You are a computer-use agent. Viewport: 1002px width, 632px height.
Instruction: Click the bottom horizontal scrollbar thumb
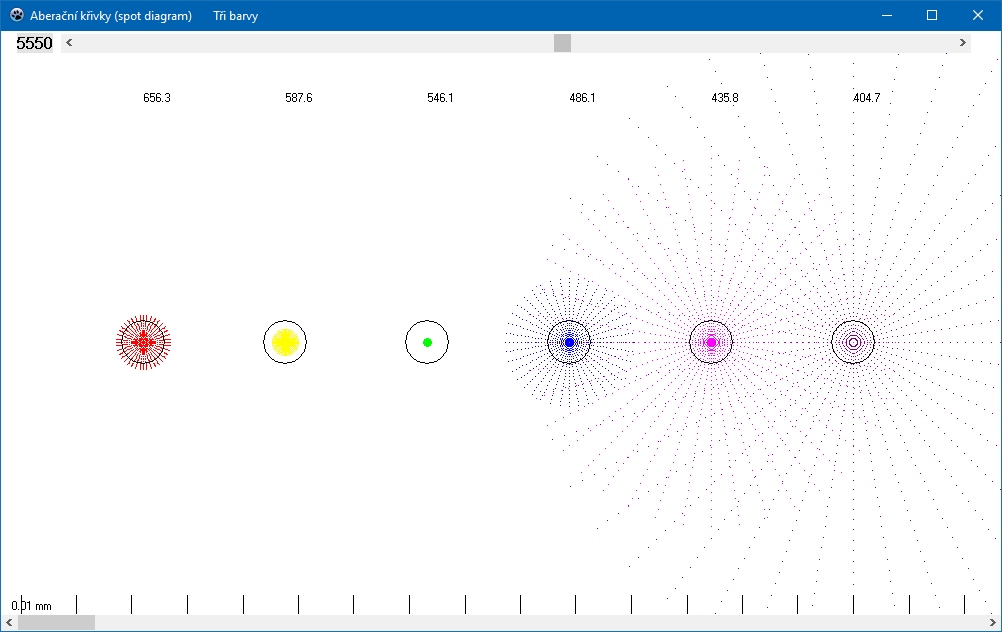click(56, 623)
